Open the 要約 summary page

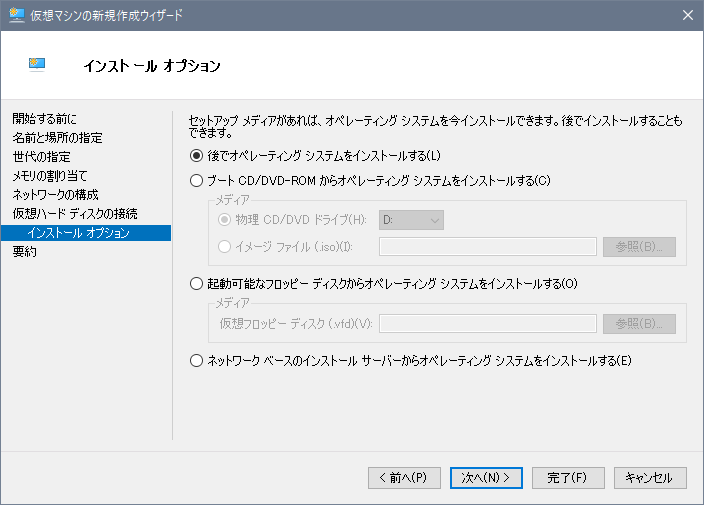point(25,252)
